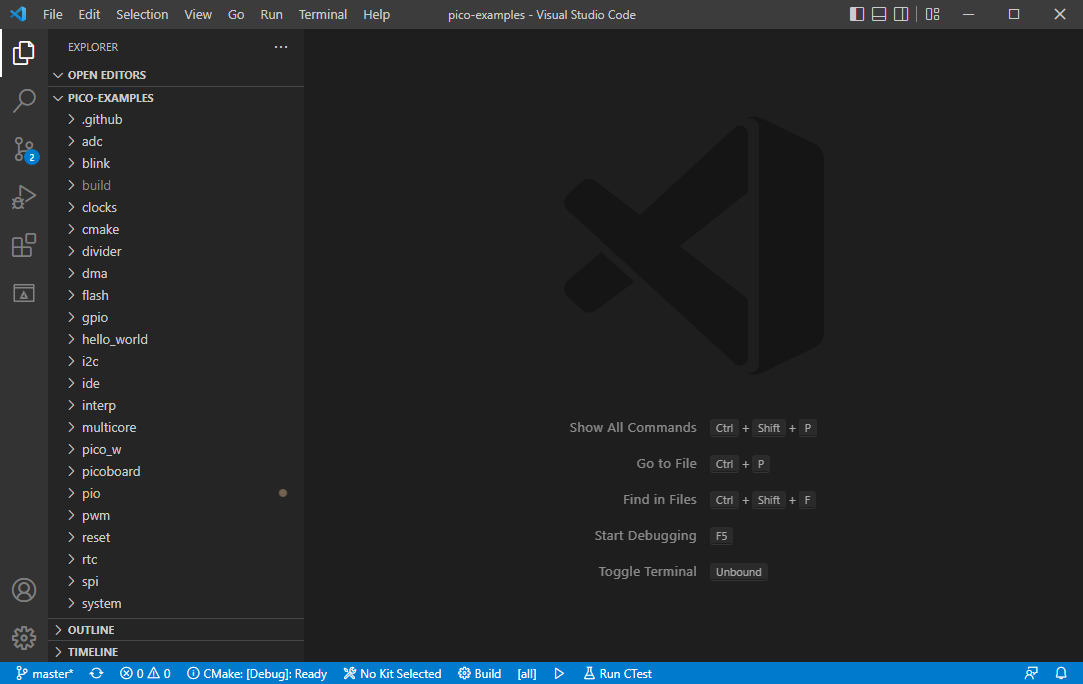Open the File menu
The height and width of the screenshot is (684, 1083).
pos(52,15)
